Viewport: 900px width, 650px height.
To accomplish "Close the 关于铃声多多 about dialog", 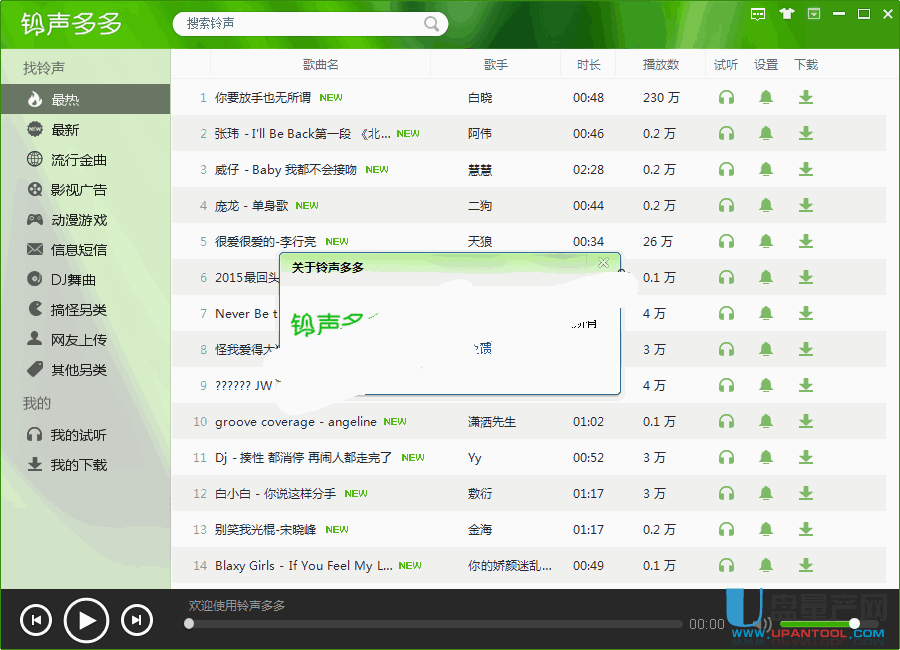I will pos(603,264).
